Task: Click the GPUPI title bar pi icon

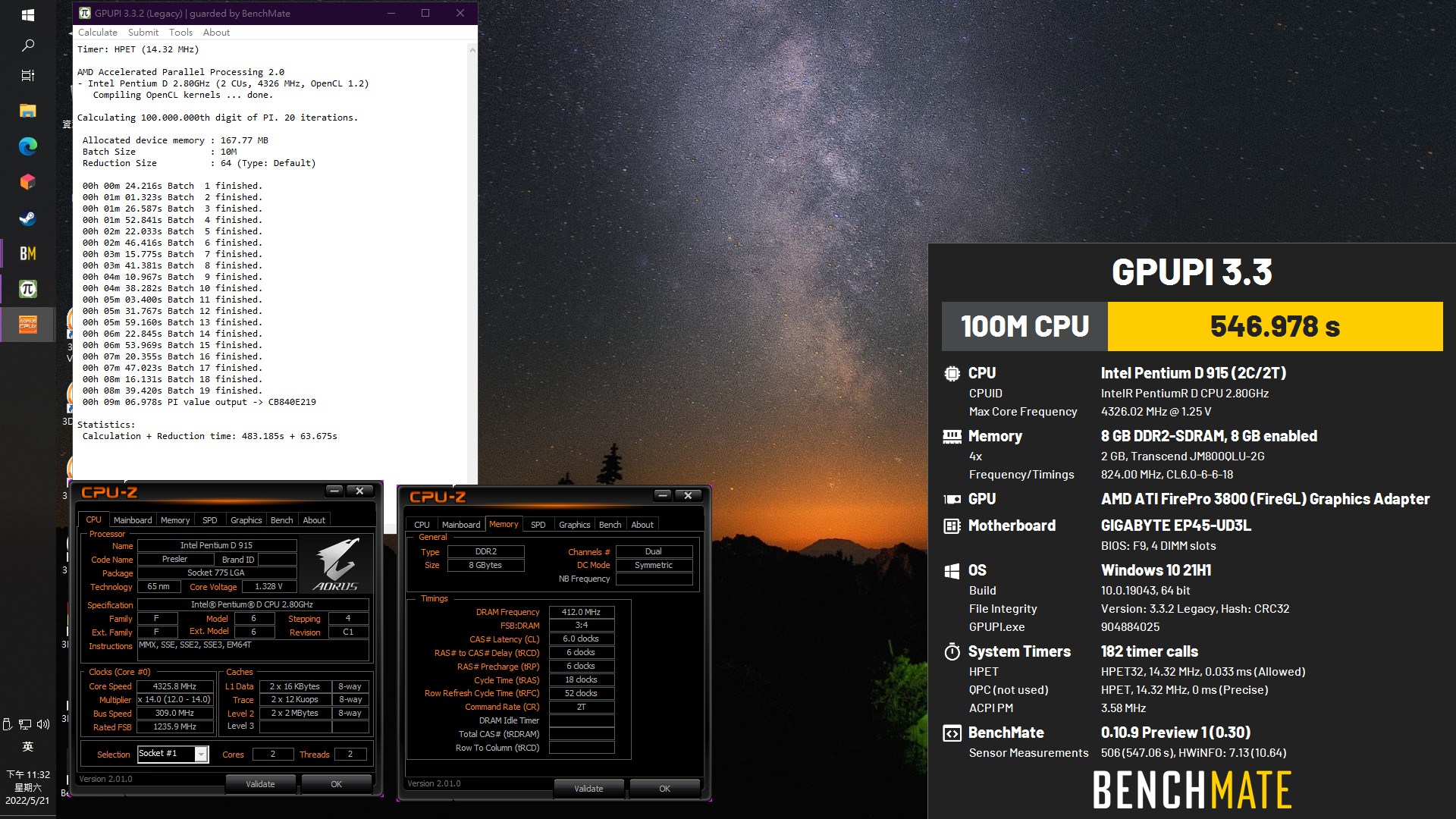Action: coord(84,13)
